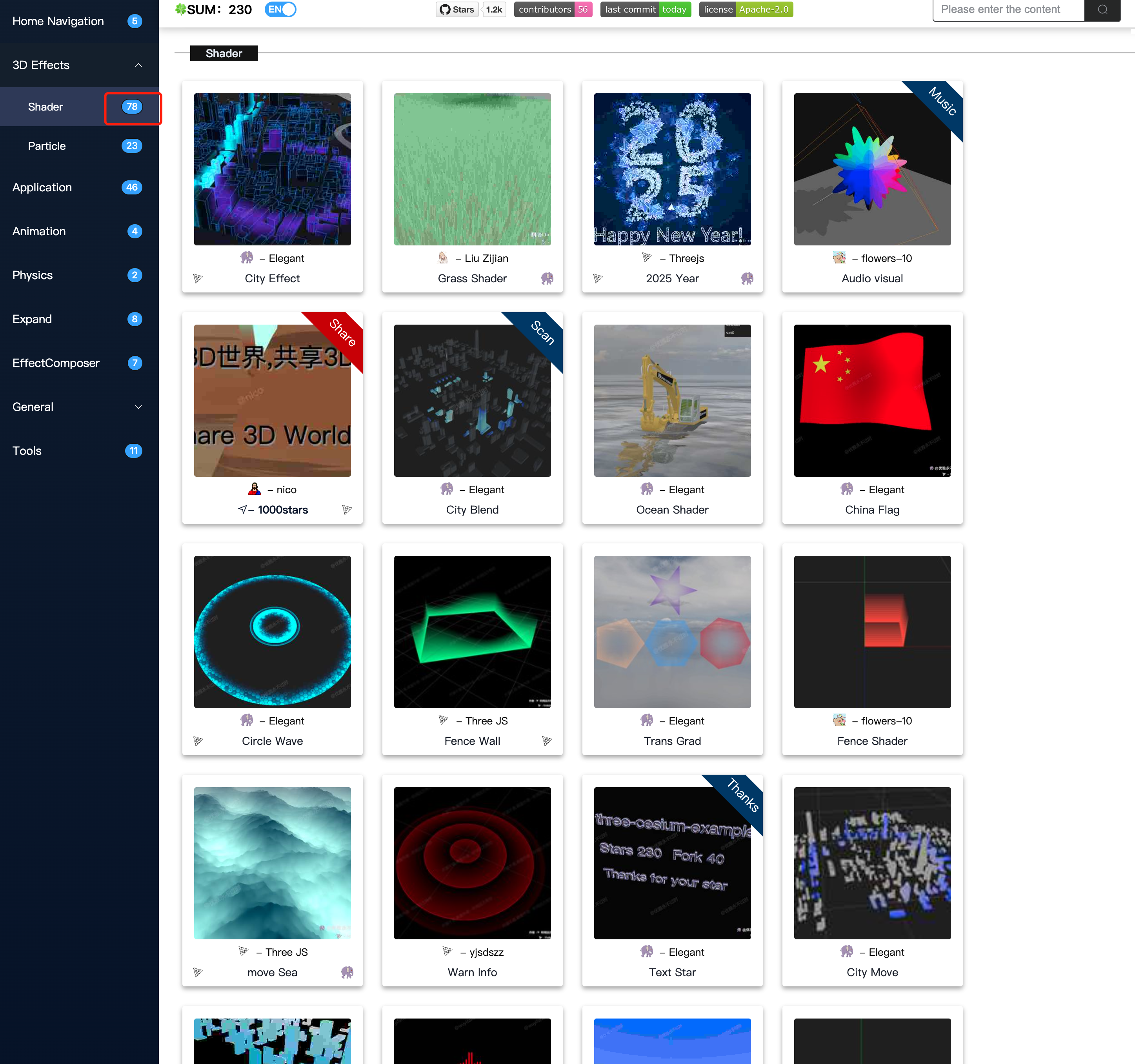Viewport: 1135px width, 1064px height.
Task: Open the move Sea thumbnail
Action: pyautogui.click(x=272, y=863)
